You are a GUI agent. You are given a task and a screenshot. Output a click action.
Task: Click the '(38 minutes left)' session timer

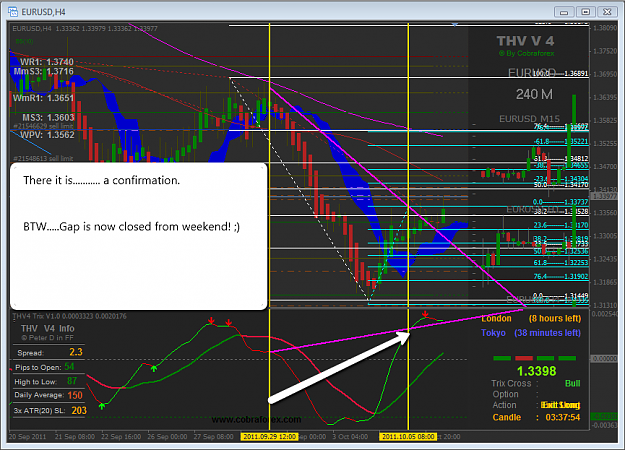pyautogui.click(x=547, y=333)
